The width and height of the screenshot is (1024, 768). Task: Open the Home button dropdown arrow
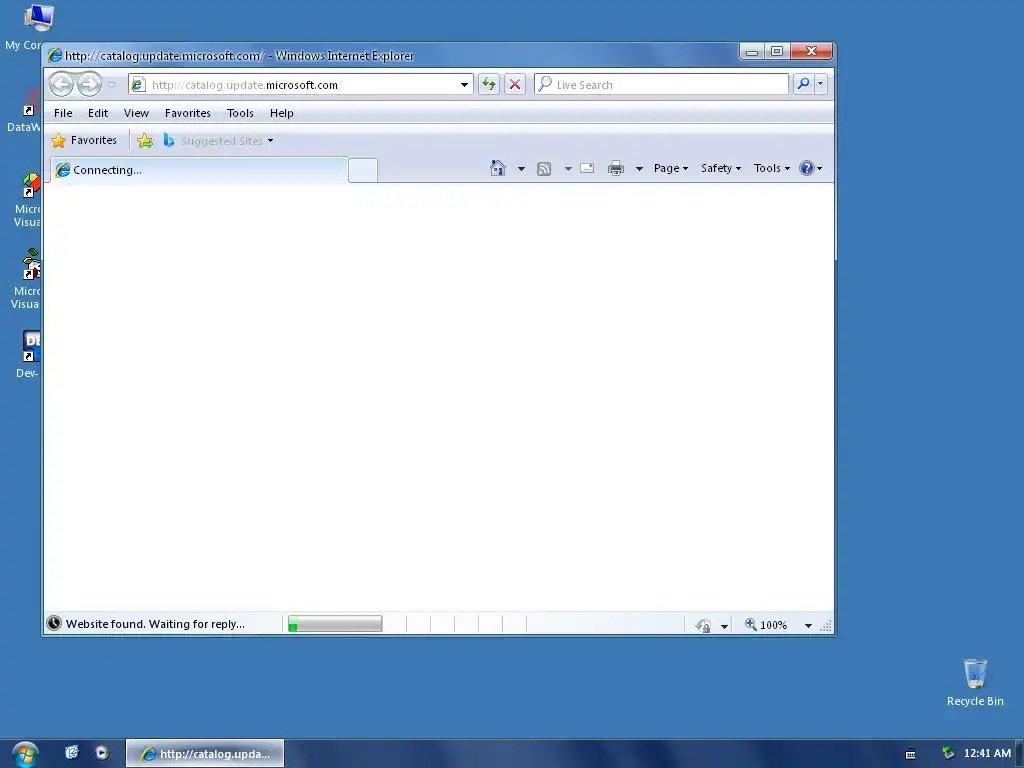tap(521, 168)
